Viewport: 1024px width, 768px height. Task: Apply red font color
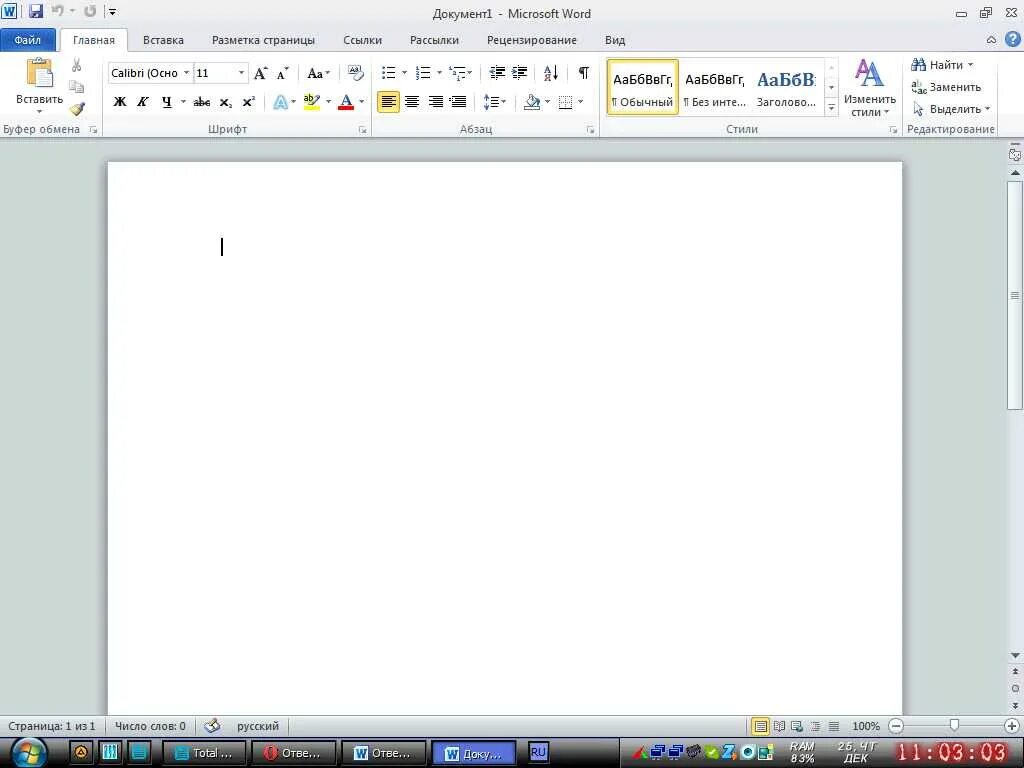tap(346, 102)
